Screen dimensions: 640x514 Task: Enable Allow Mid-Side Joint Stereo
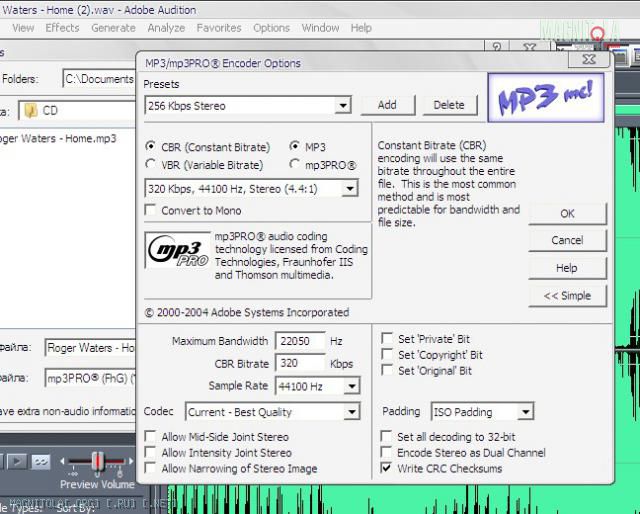pyautogui.click(x=151, y=437)
